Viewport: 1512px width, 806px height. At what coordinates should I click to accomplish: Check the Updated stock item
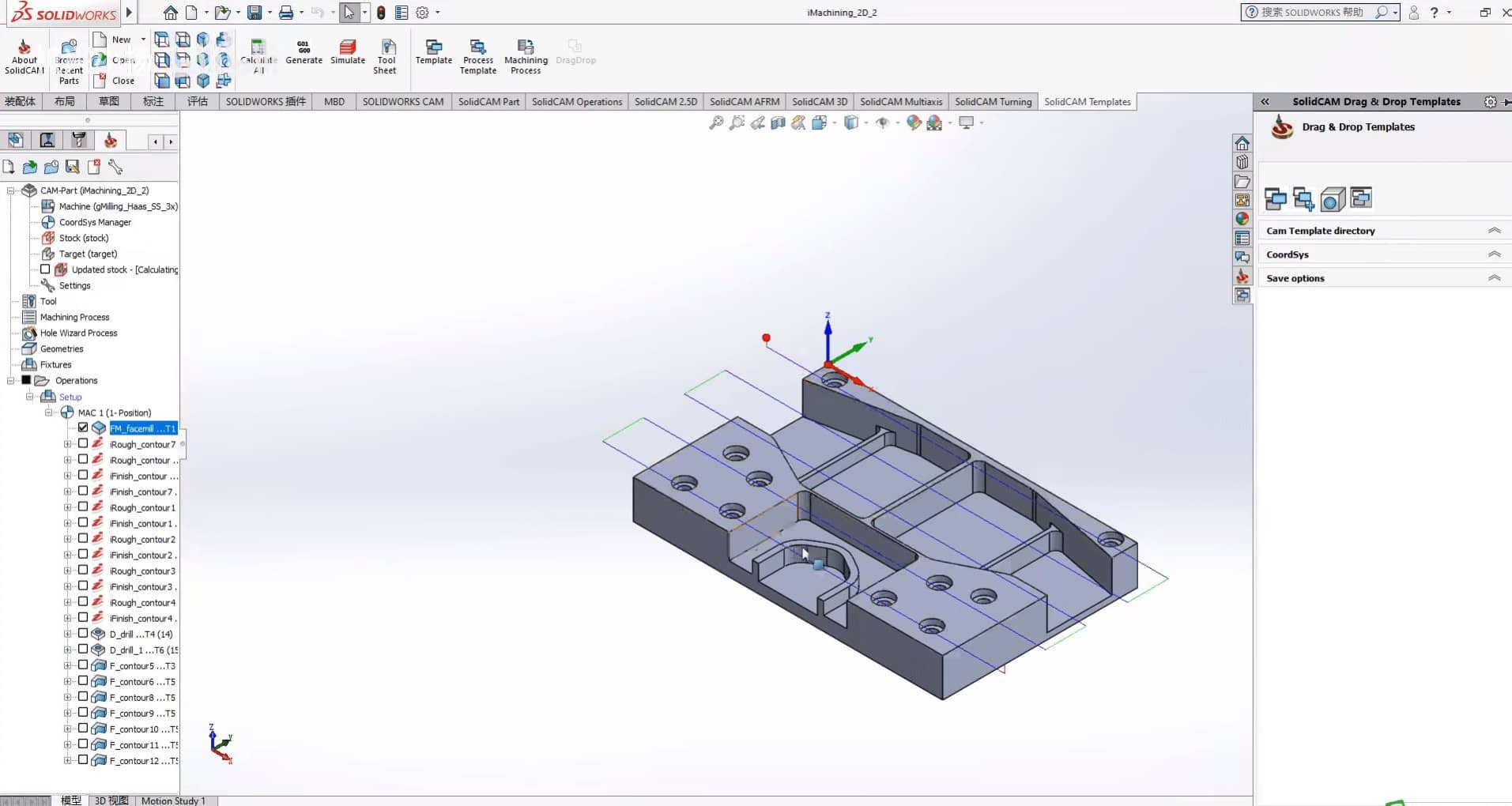tap(45, 269)
